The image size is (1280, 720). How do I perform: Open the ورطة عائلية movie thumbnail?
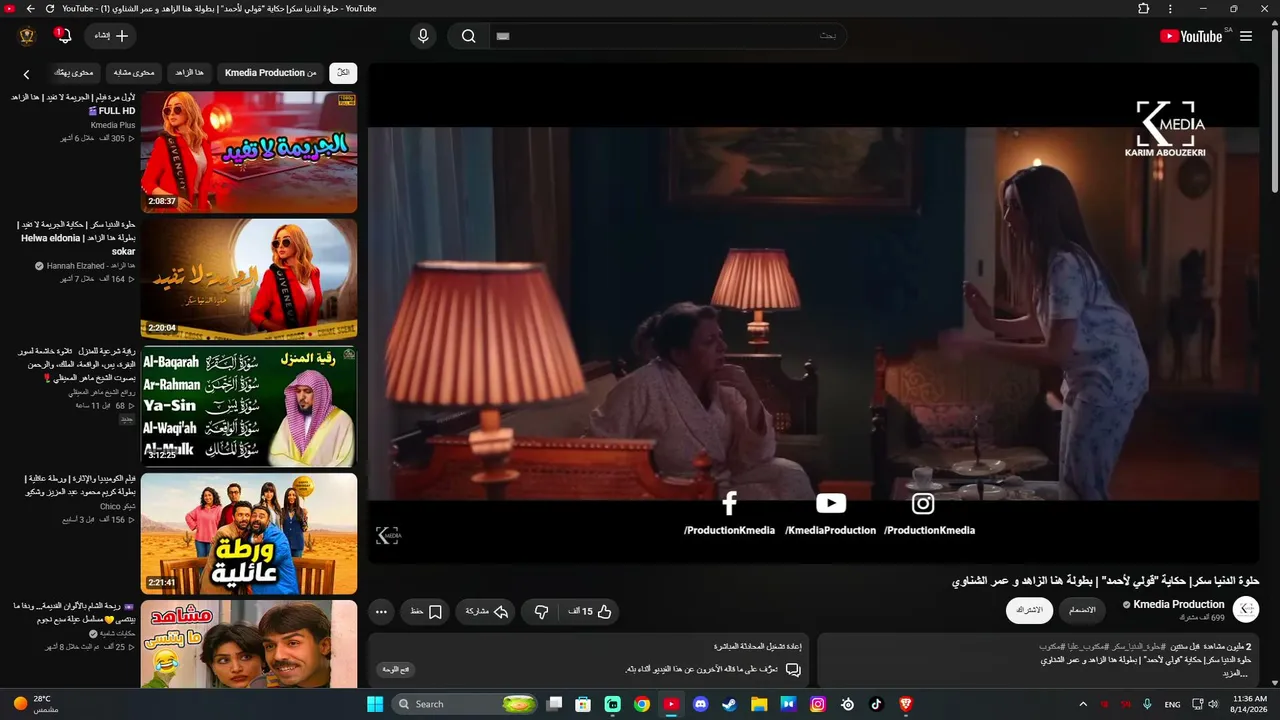[249, 533]
